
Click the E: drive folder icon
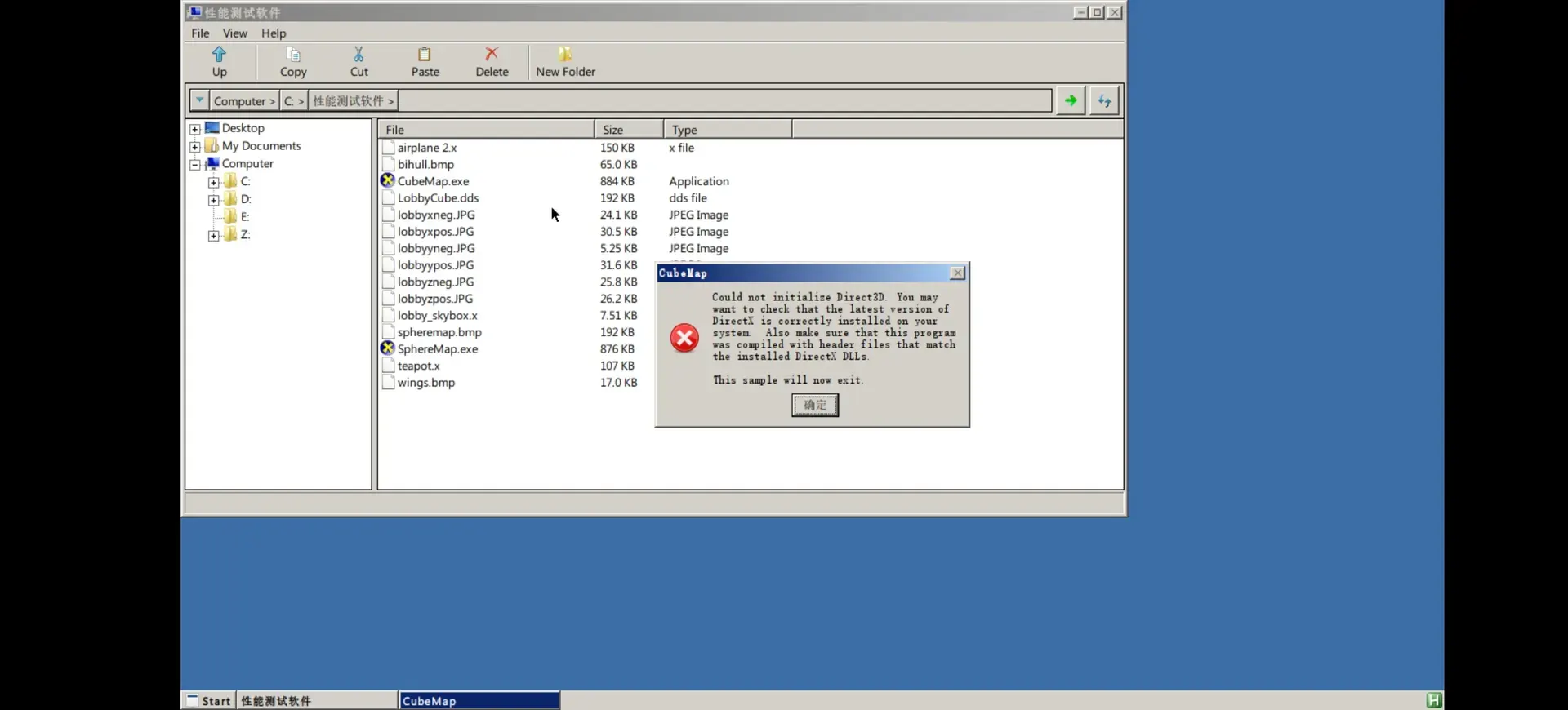(231, 216)
